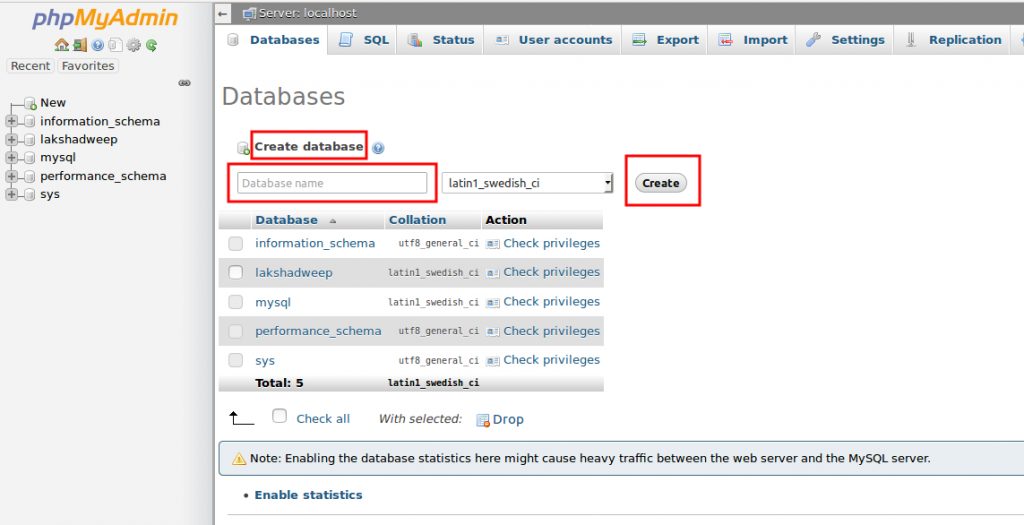Expand lakshadweep in the navigation tree
1024x525 pixels.
point(11,140)
